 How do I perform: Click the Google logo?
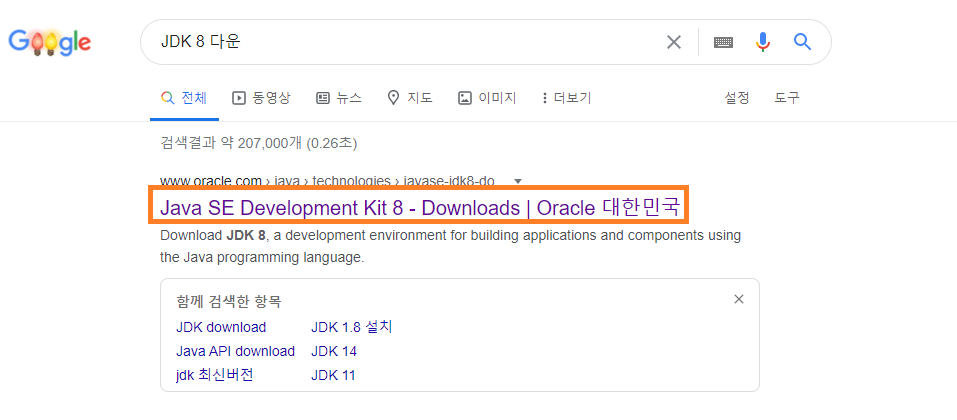click(50, 42)
